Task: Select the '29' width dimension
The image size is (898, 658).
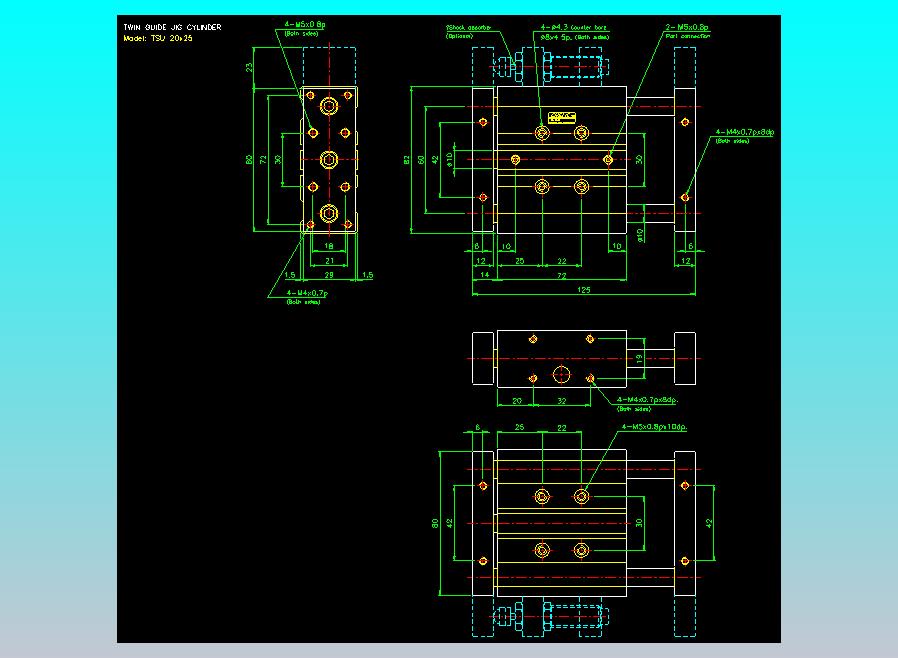Action: (x=329, y=275)
